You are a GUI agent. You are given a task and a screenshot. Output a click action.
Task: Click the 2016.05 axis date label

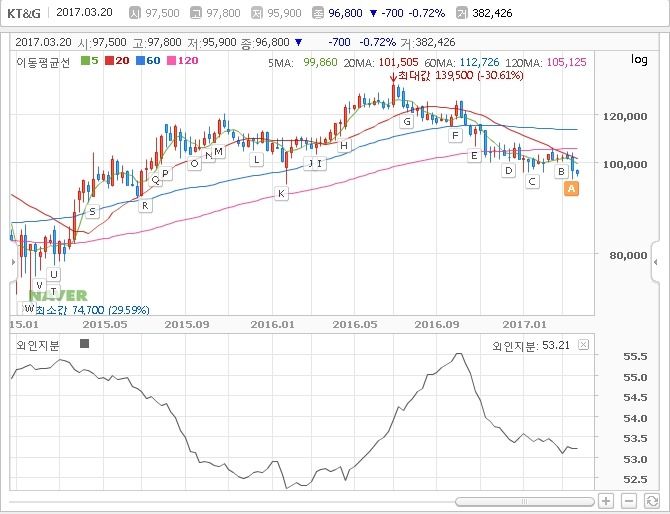pyautogui.click(x=355, y=324)
